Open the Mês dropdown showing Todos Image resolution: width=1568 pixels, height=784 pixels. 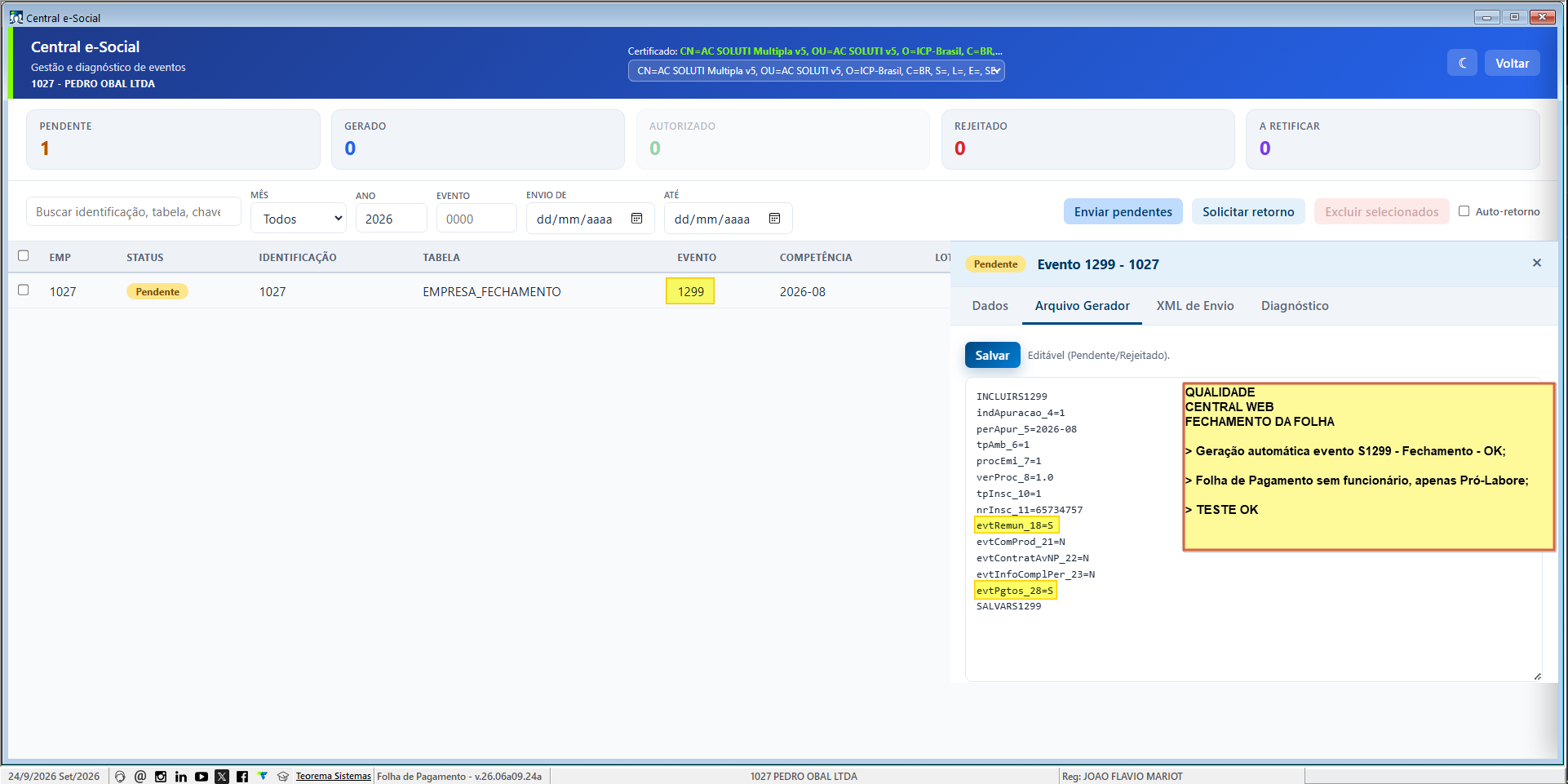pyautogui.click(x=299, y=219)
